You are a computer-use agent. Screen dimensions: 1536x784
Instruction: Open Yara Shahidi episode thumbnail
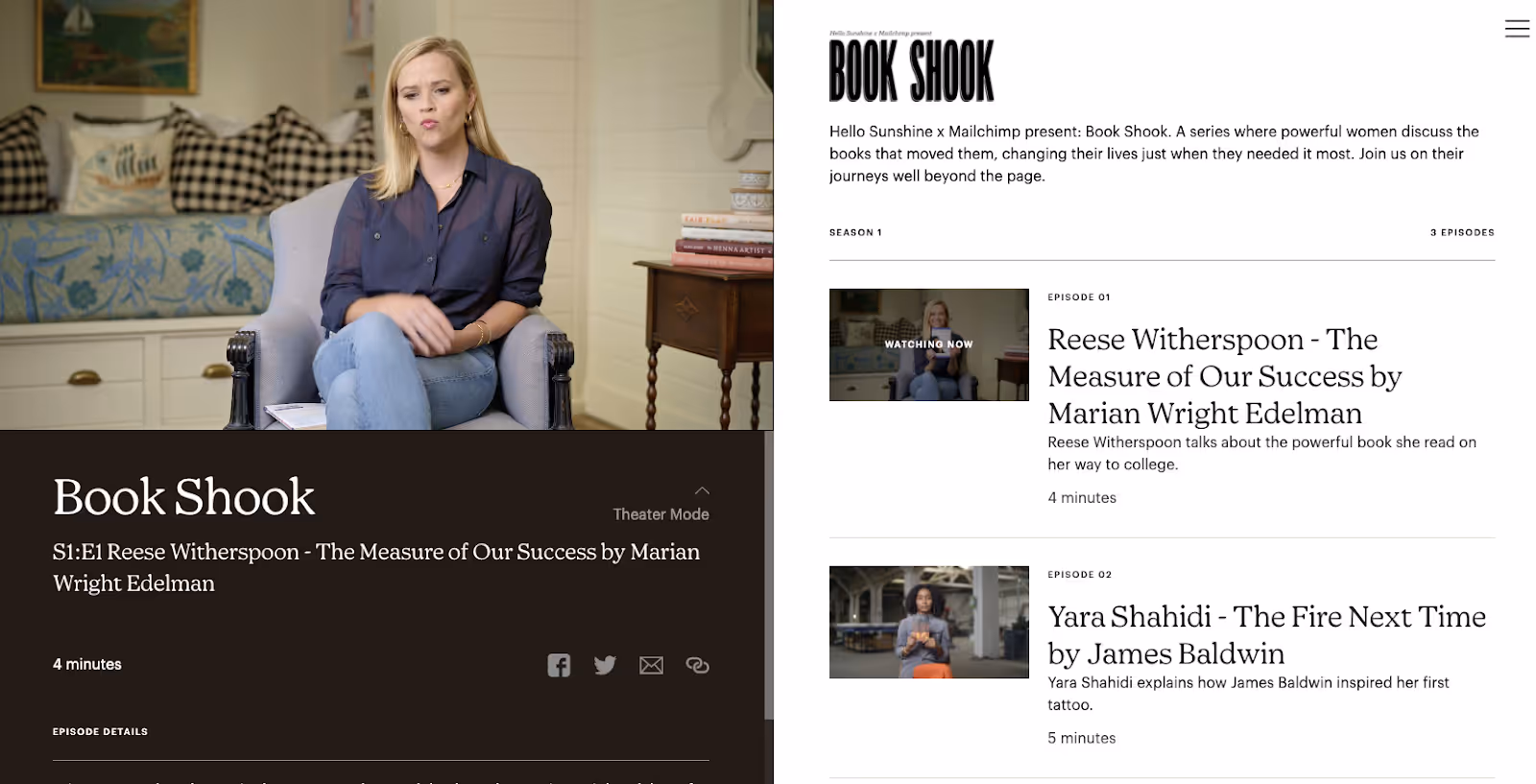(x=928, y=622)
